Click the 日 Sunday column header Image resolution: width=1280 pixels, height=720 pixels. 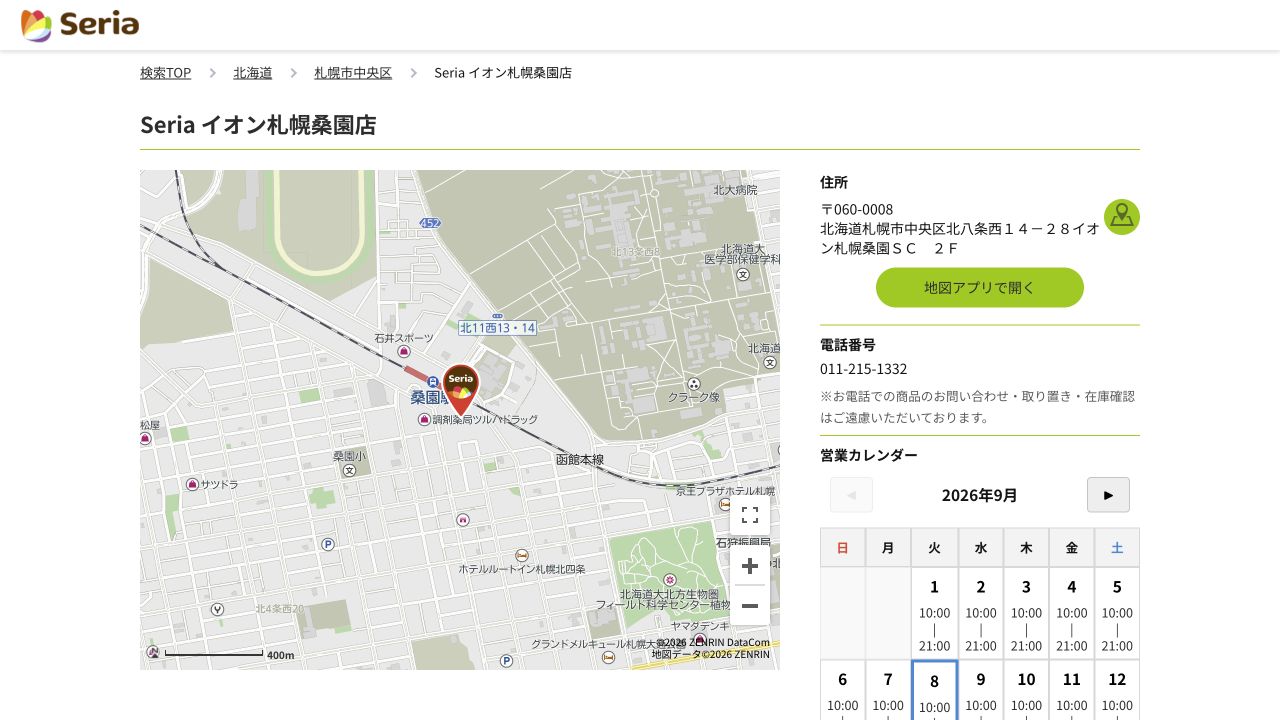(843, 548)
